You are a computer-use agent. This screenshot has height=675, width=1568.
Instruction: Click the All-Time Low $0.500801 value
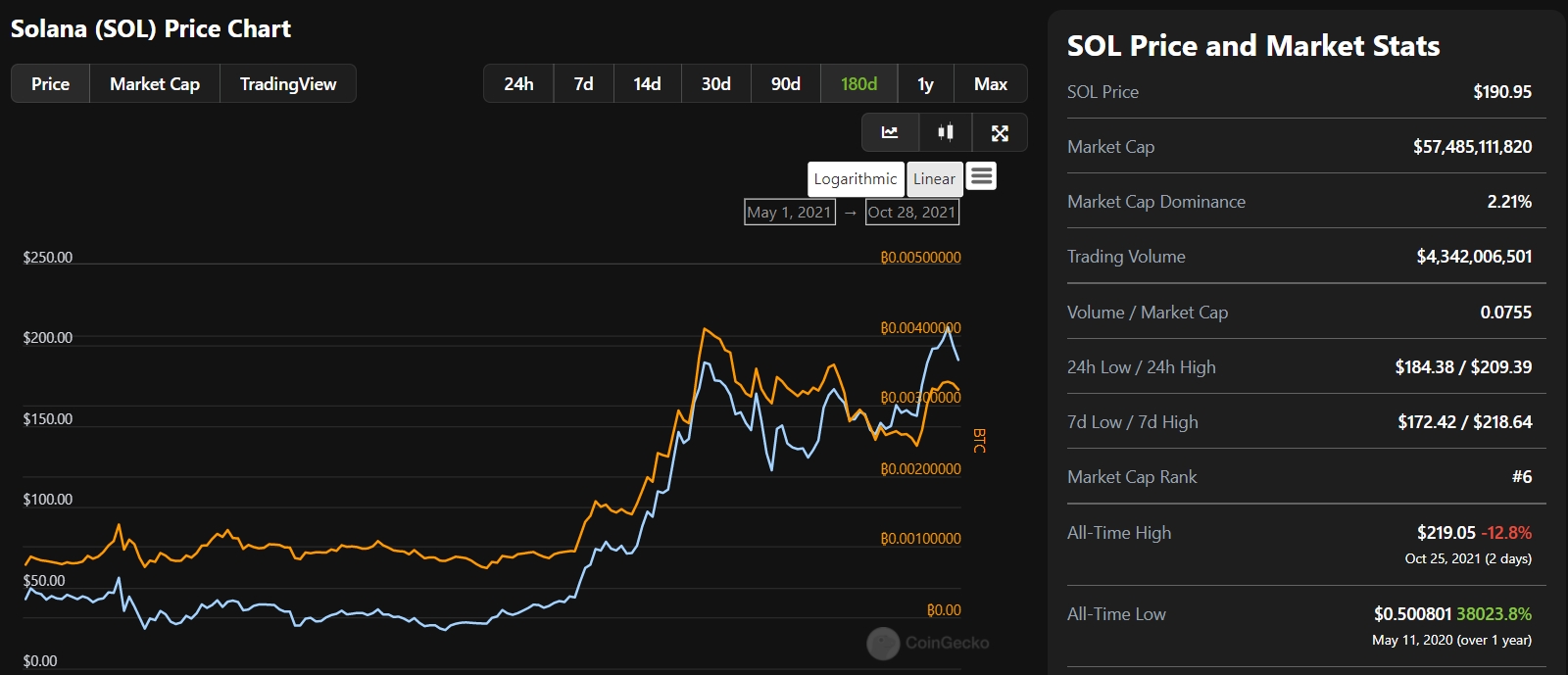point(1412,614)
